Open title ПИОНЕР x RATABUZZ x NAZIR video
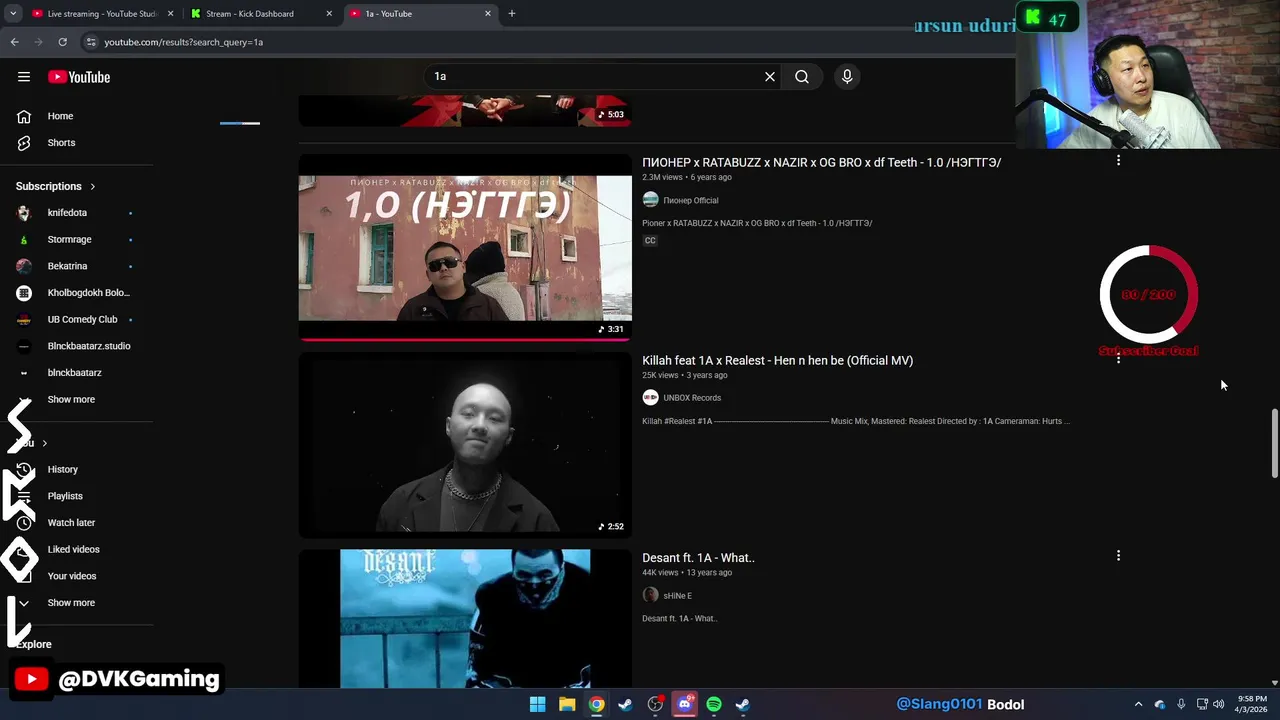Viewport: 1280px width, 720px height. 821,162
